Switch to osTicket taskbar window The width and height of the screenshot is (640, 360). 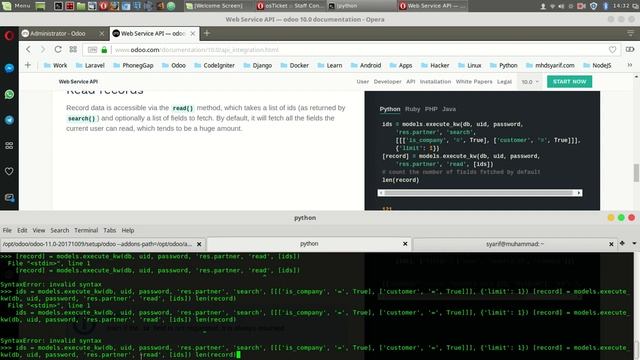(291, 6)
